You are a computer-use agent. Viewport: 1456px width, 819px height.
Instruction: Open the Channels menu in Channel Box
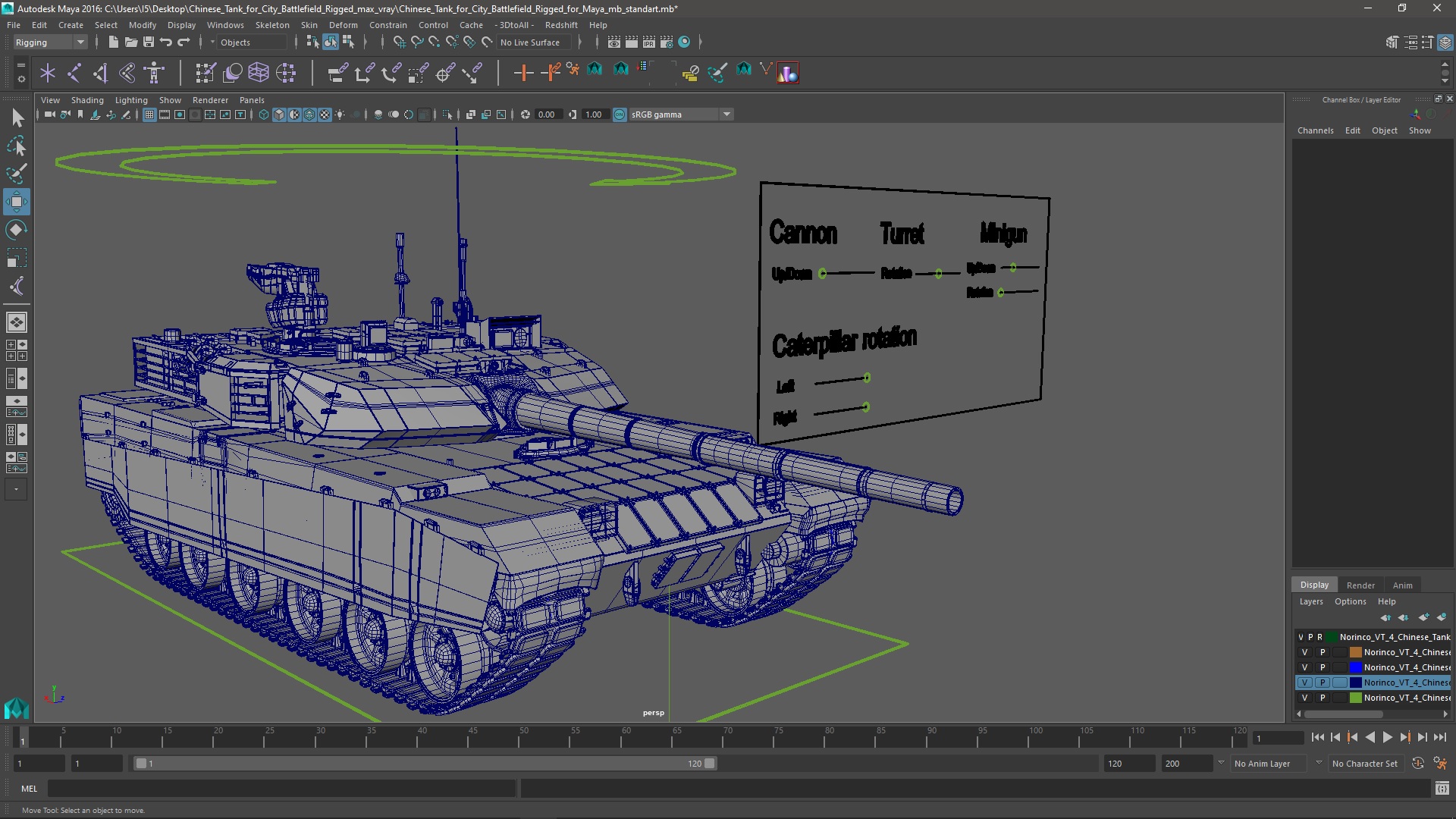pos(1315,130)
